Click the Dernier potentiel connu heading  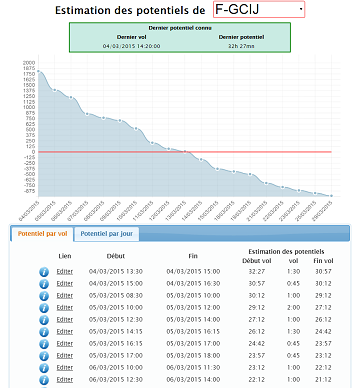[x=180, y=28]
